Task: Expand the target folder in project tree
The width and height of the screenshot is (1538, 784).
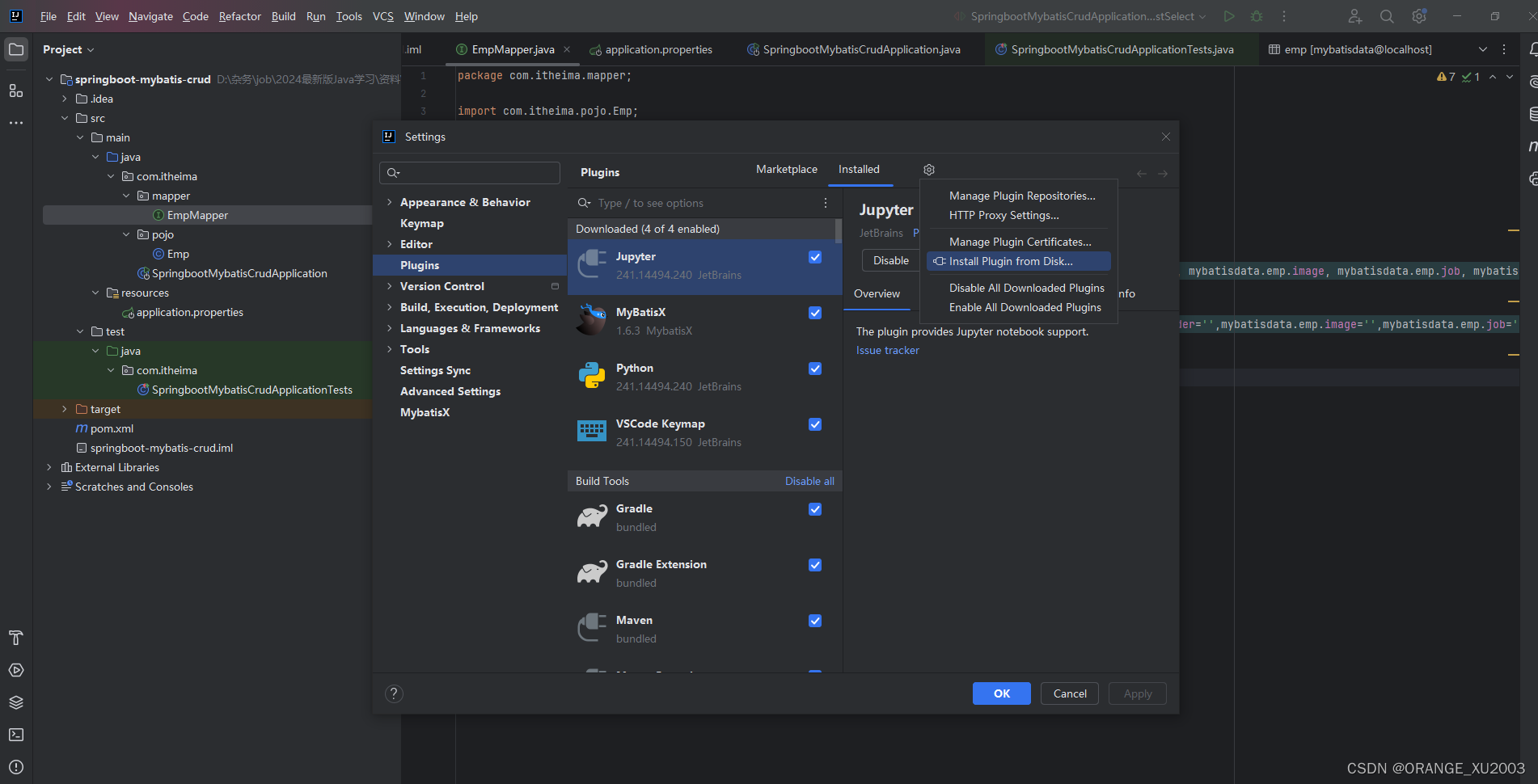Action: coord(65,409)
